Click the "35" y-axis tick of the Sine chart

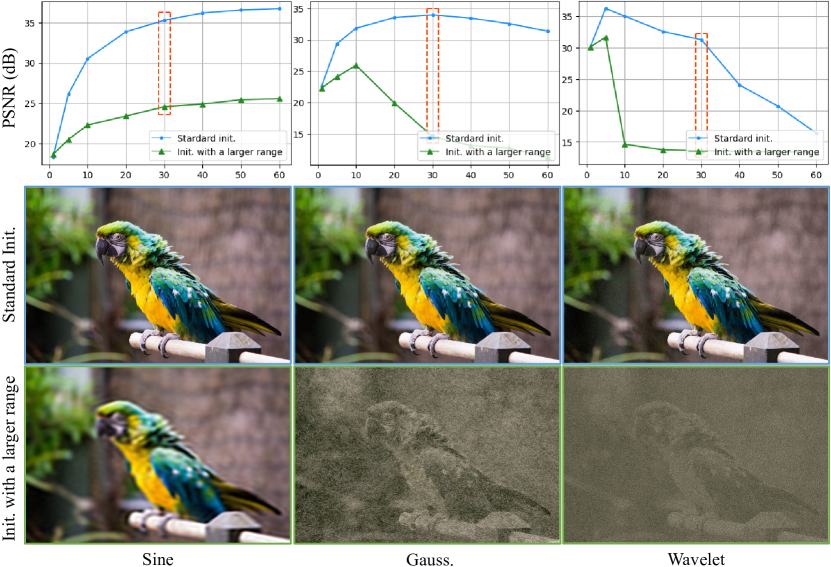coord(29,23)
